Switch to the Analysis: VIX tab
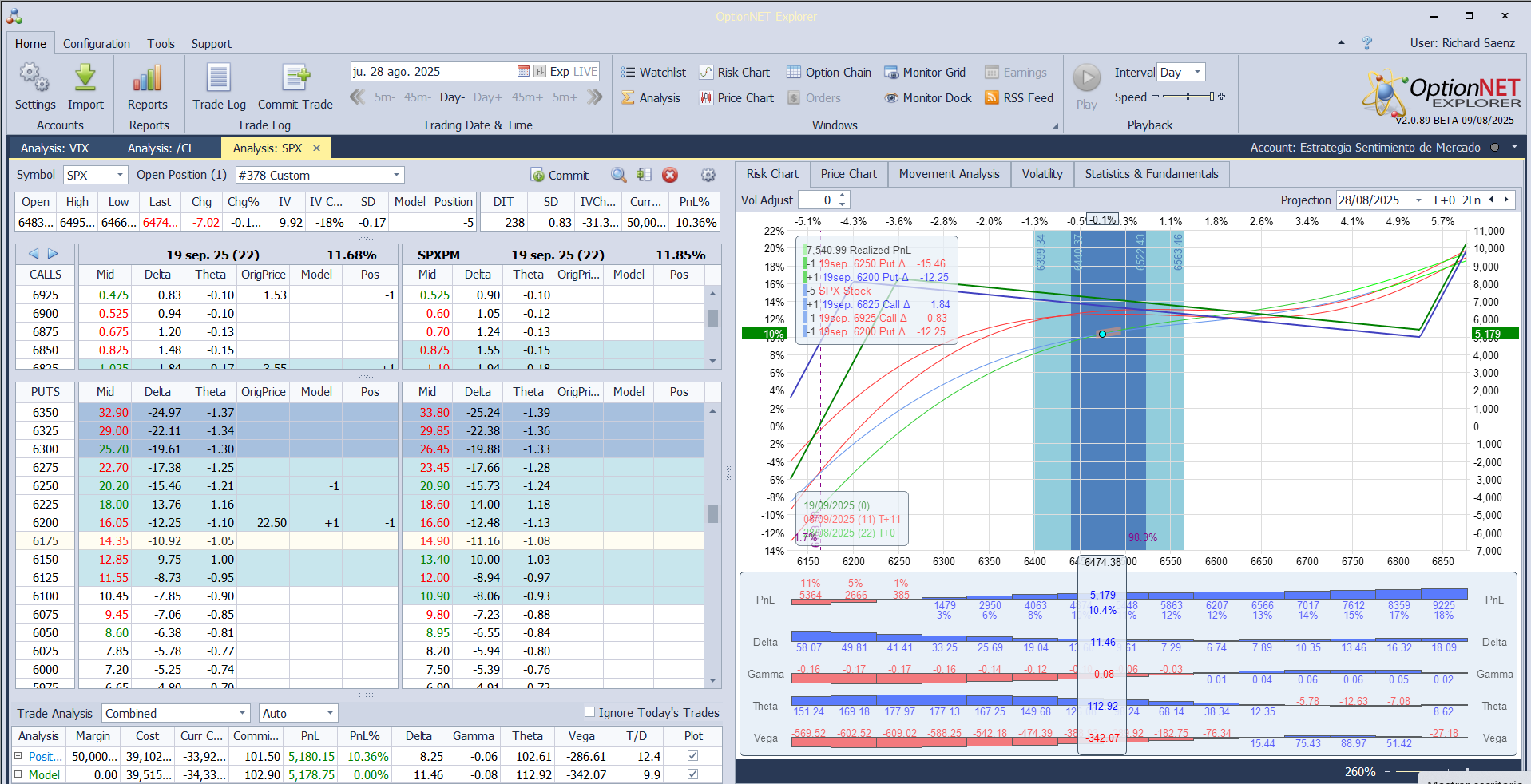The image size is (1531, 784). (54, 148)
